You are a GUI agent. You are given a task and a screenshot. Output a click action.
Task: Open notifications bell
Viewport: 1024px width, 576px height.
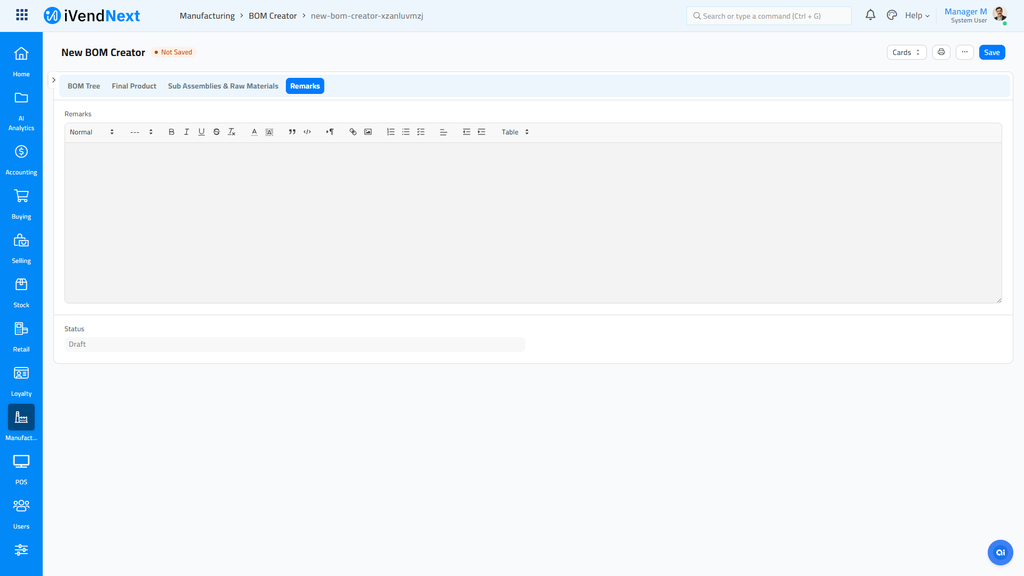[x=870, y=15]
